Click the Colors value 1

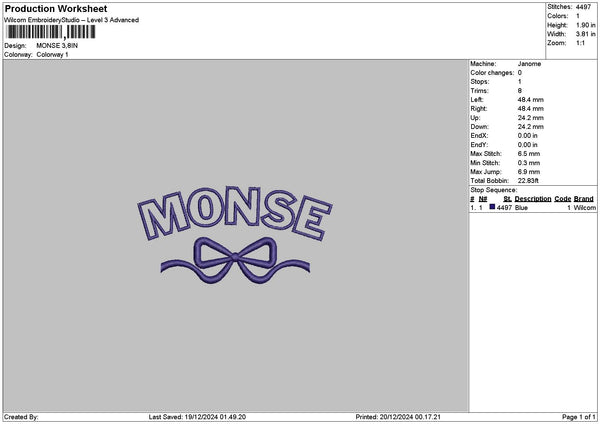(x=578, y=16)
